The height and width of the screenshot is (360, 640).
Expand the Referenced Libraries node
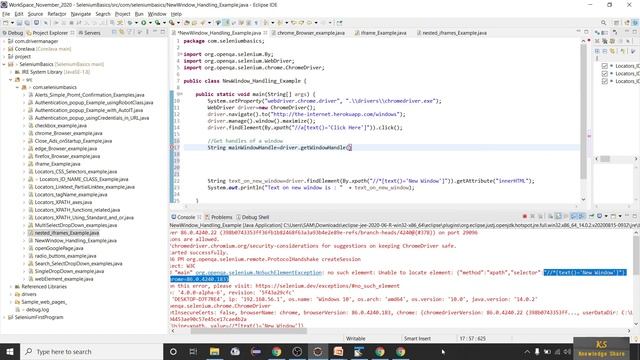[x=11, y=287]
